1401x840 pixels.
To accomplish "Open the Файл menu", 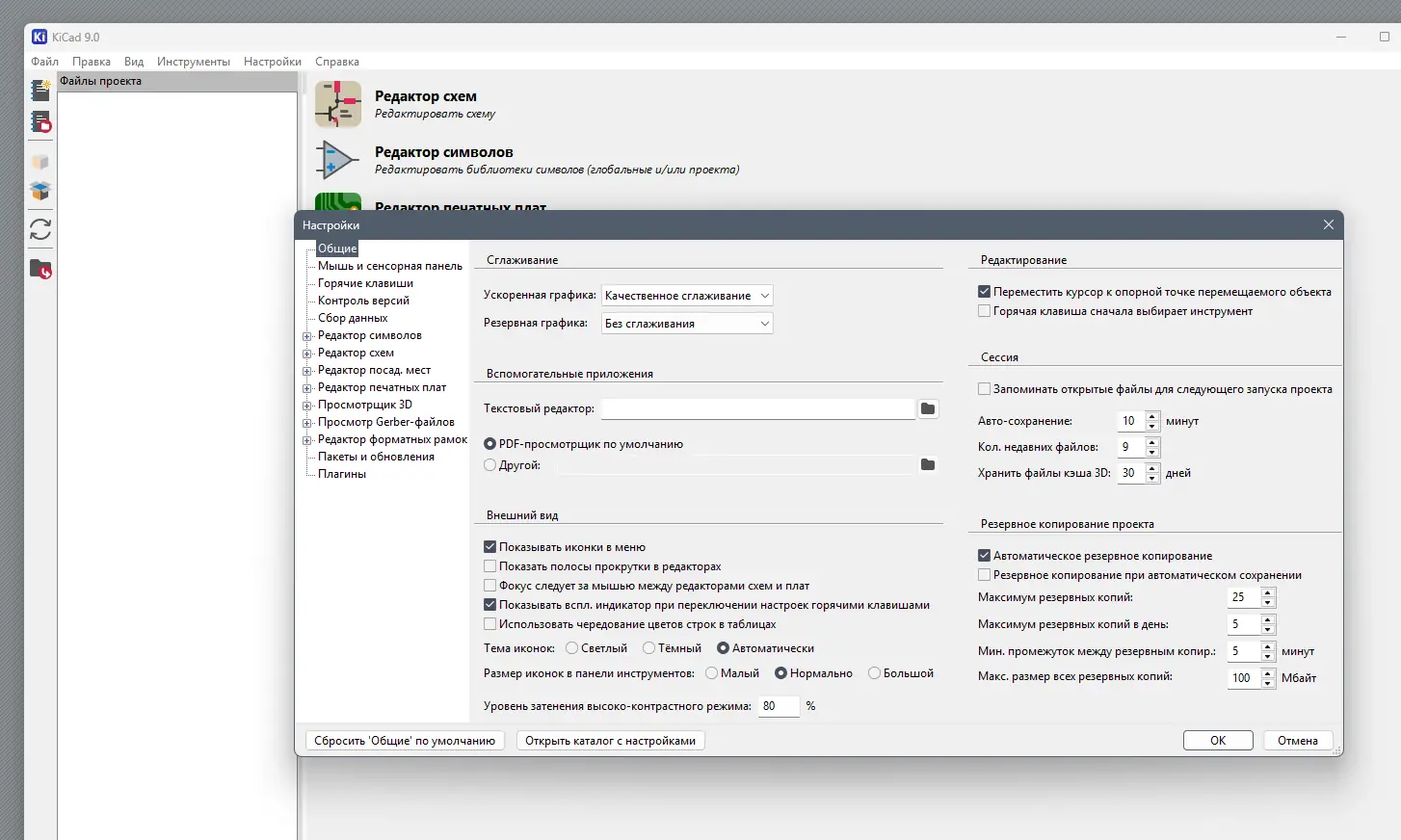I will (44, 62).
